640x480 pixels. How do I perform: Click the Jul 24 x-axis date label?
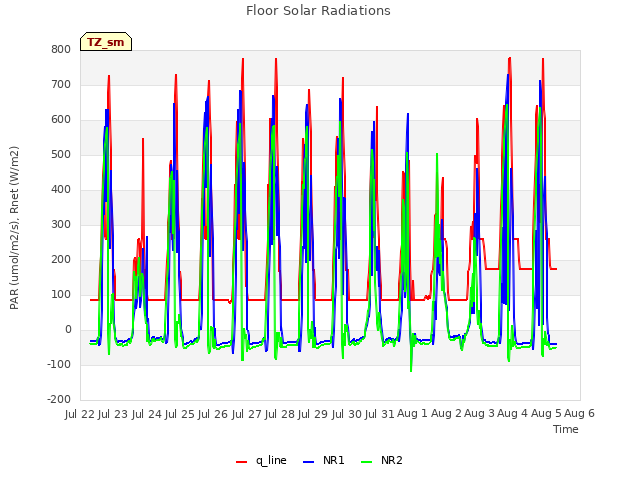147,414
